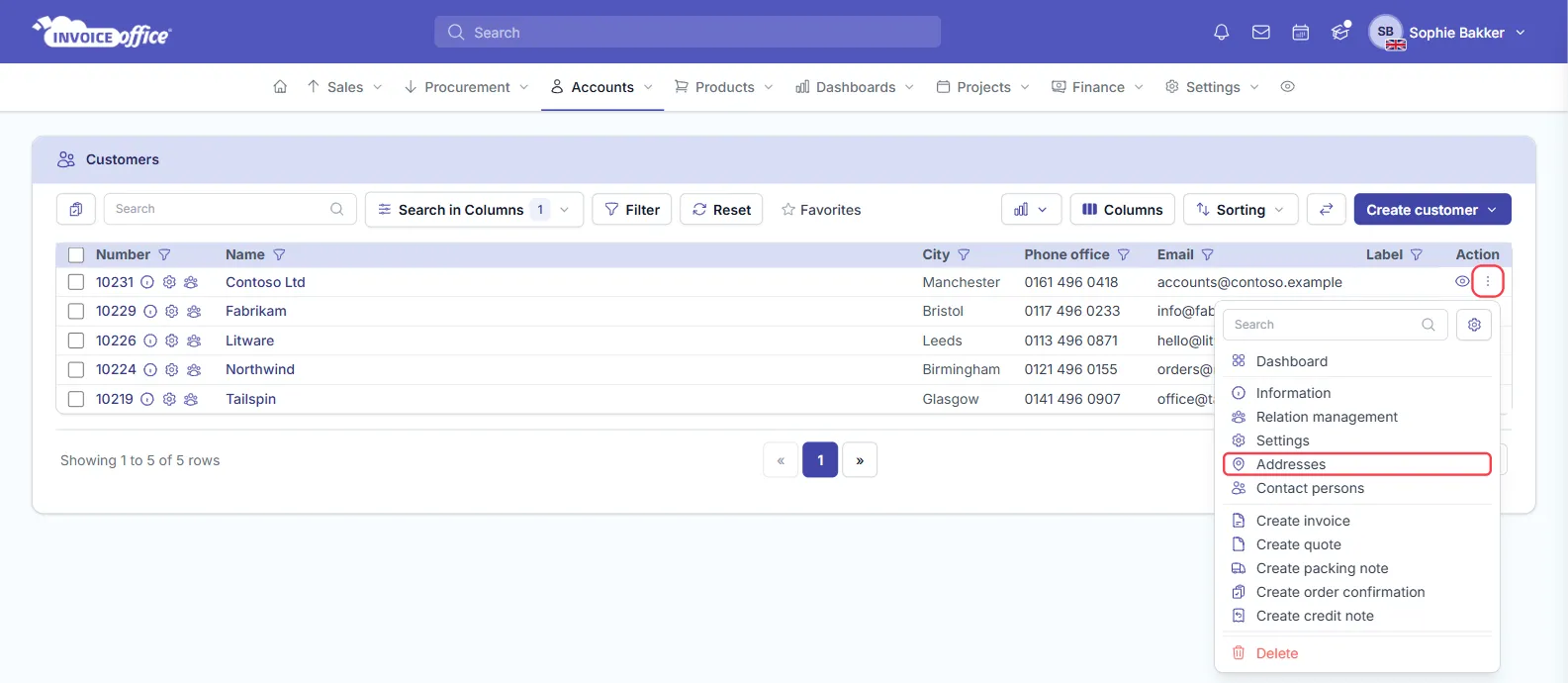1568x683 pixels.
Task: Open the Contoso Ltd customer link
Action: [265, 282]
